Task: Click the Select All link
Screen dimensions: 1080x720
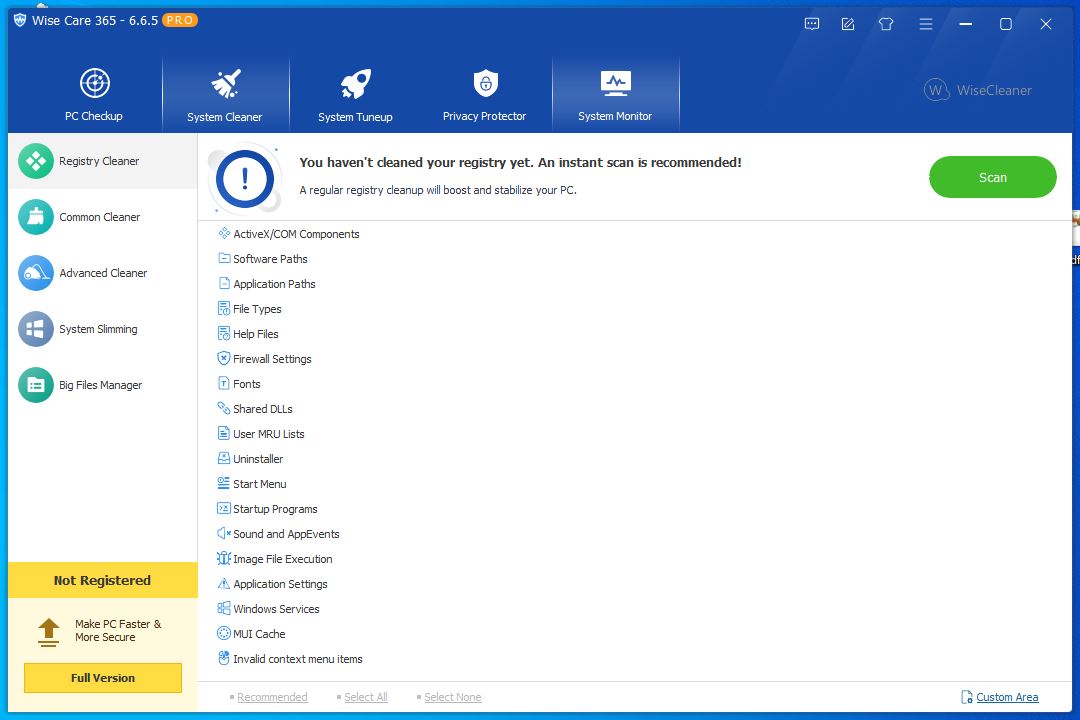Action: (x=366, y=697)
